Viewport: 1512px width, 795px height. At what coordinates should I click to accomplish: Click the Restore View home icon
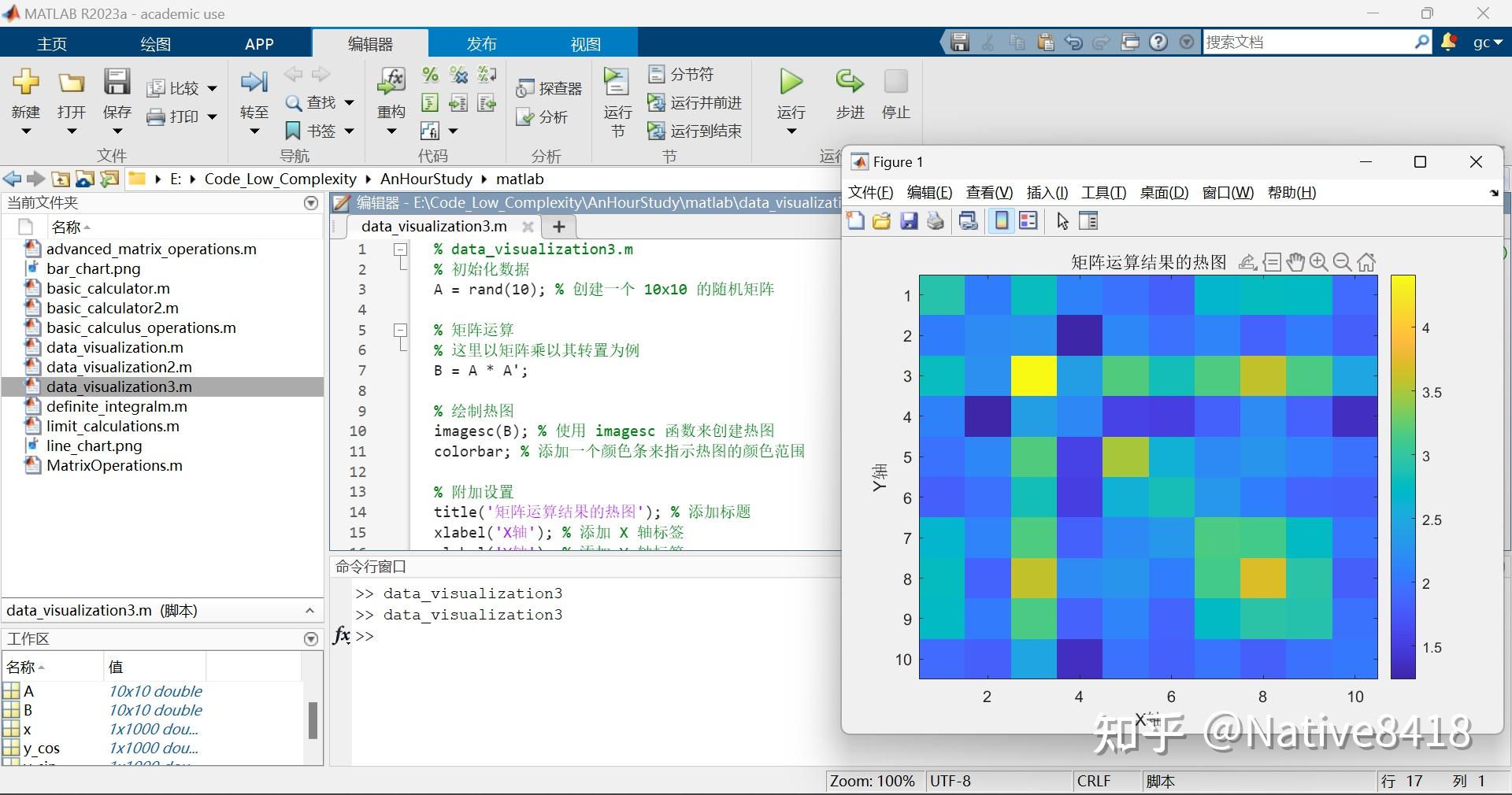(1367, 262)
